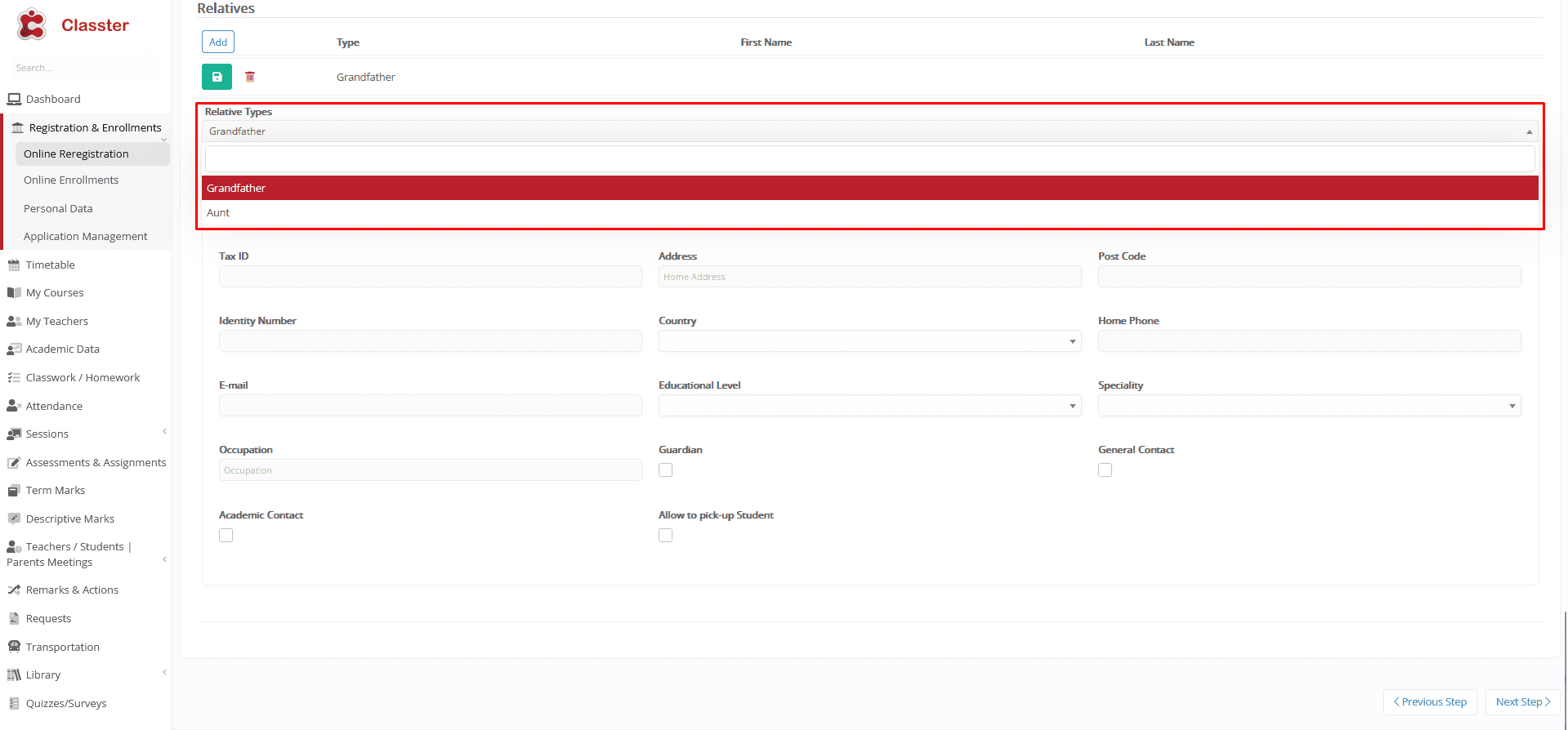Open the Speciality dropdown
Viewport: 1568px width, 730px height.
coord(1310,406)
